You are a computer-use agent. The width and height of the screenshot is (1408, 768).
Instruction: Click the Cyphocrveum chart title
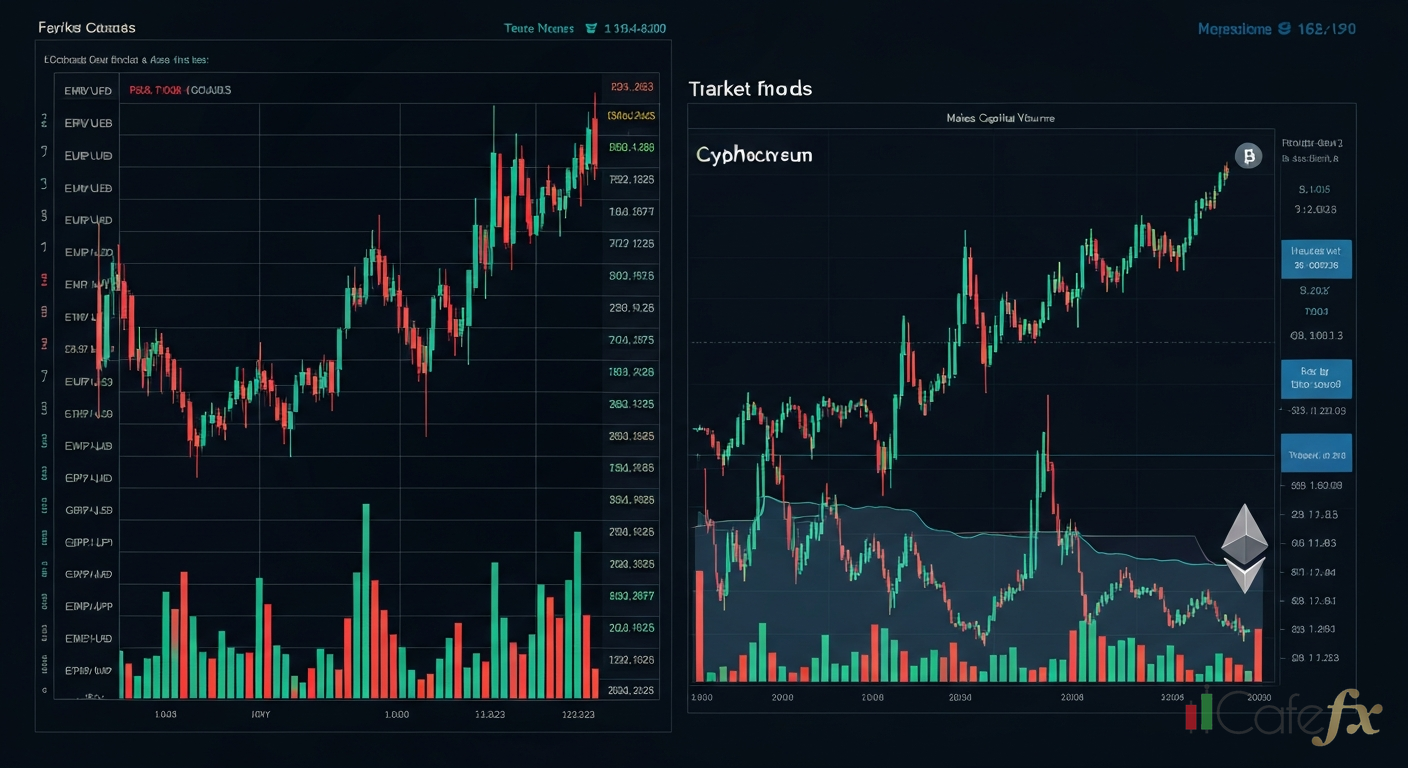pyautogui.click(x=754, y=156)
